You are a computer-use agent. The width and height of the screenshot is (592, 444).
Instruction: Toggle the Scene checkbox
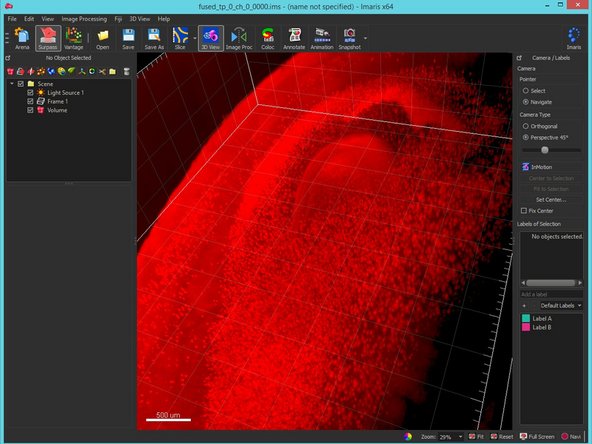pyautogui.click(x=21, y=84)
